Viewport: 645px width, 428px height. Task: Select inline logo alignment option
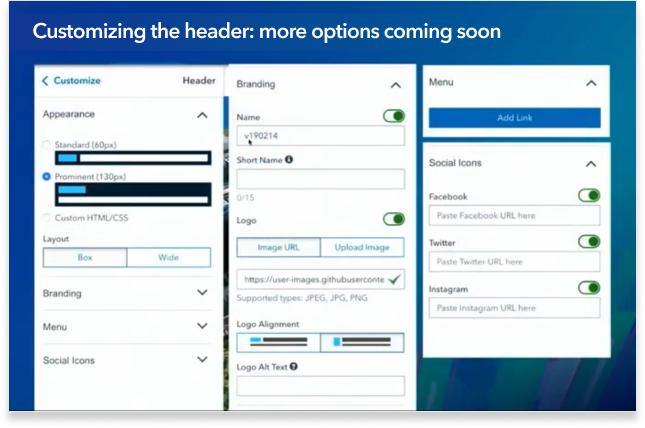362,342
